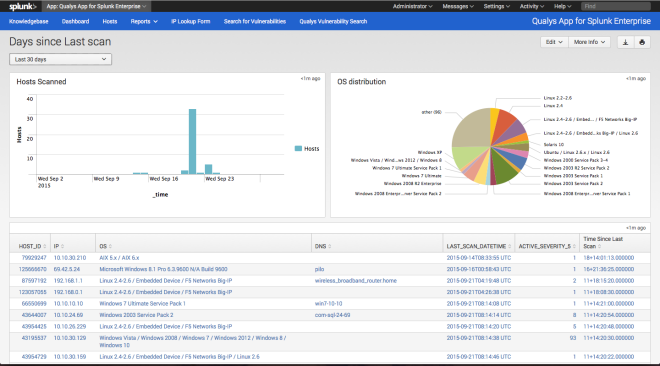Sort by OS column
The image size is (660, 366).
pyautogui.click(x=105, y=246)
